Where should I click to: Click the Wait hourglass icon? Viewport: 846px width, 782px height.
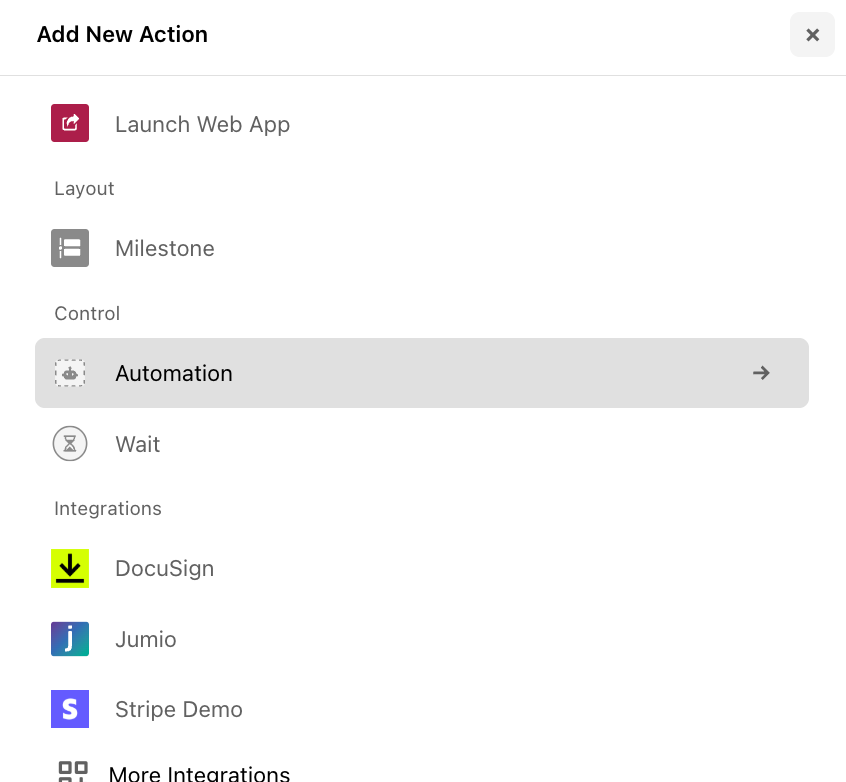pyautogui.click(x=69, y=443)
